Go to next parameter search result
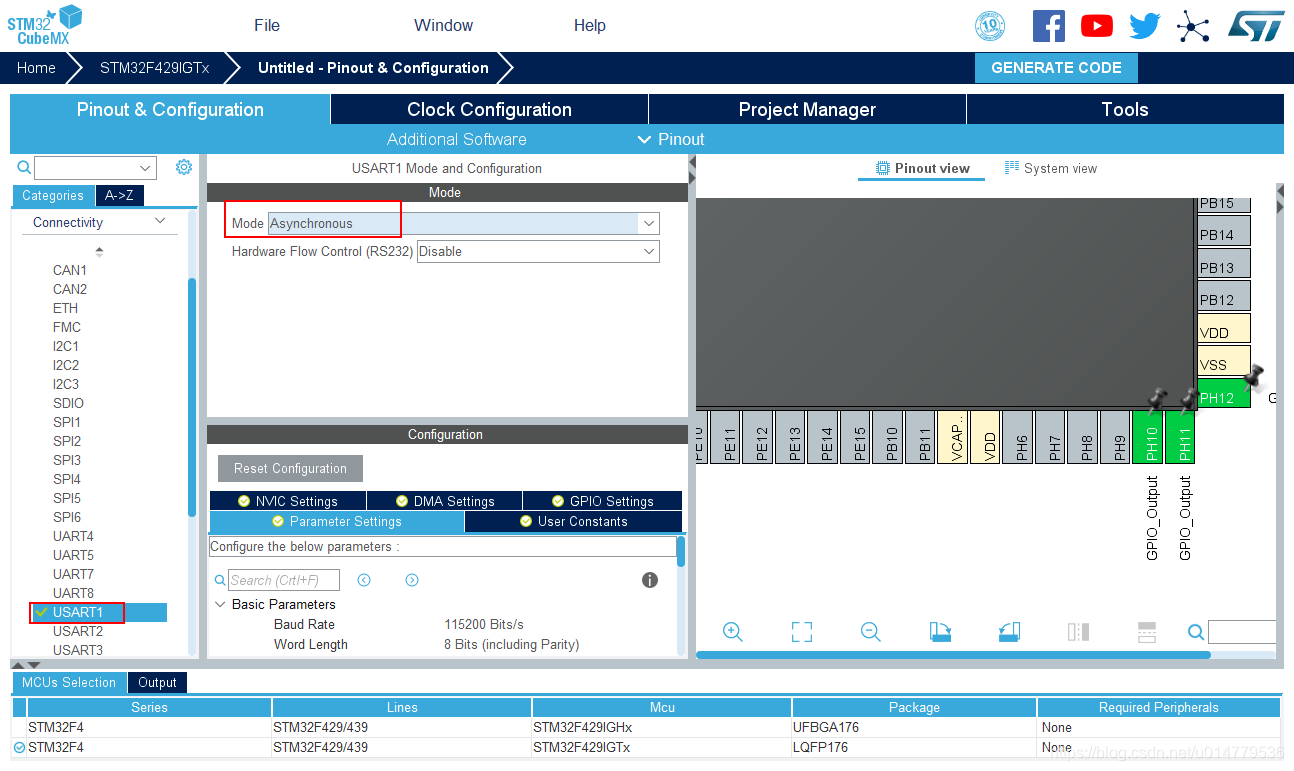The height and width of the screenshot is (771, 1294). point(412,580)
